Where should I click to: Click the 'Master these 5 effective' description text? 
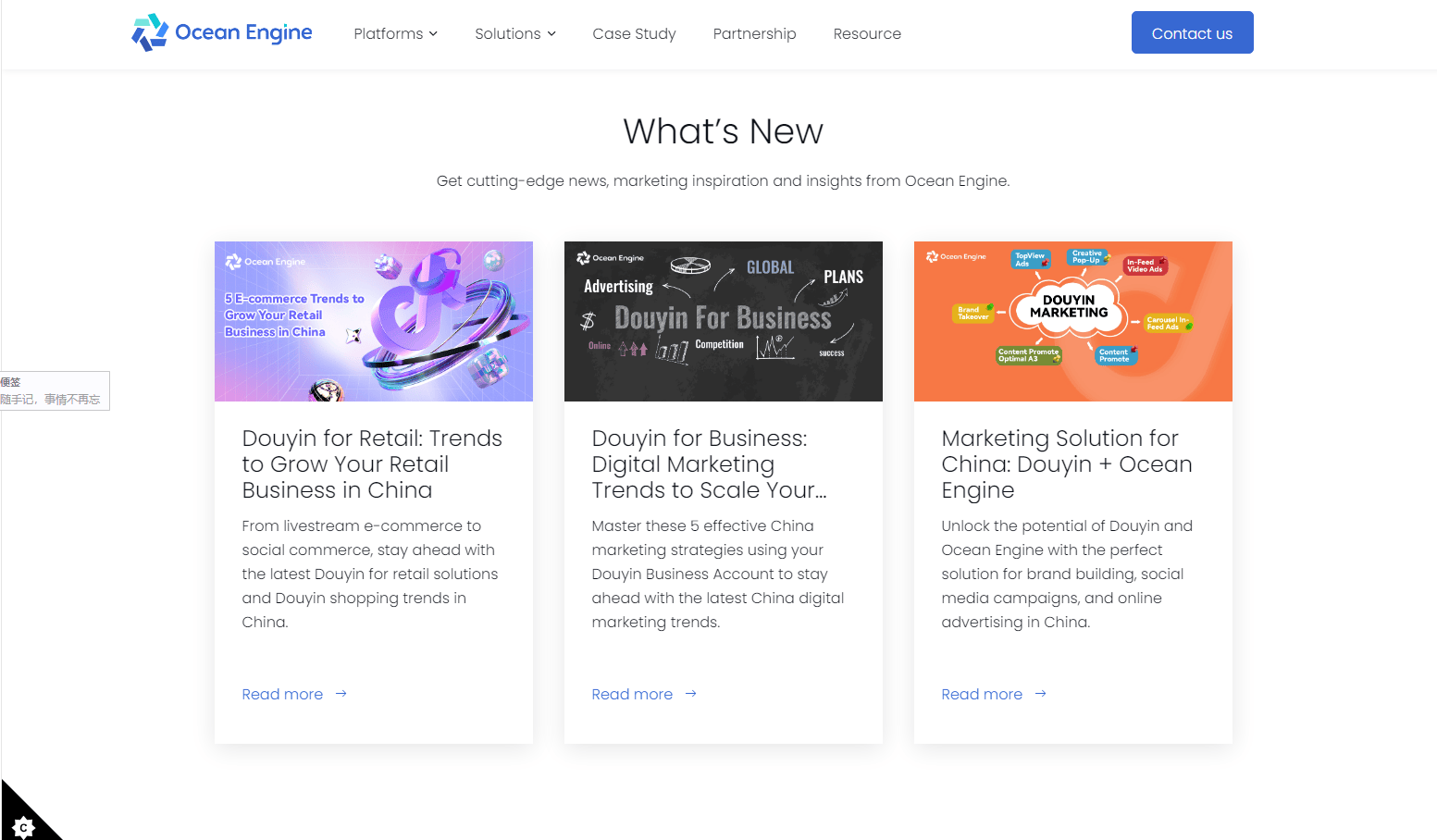[718, 574]
